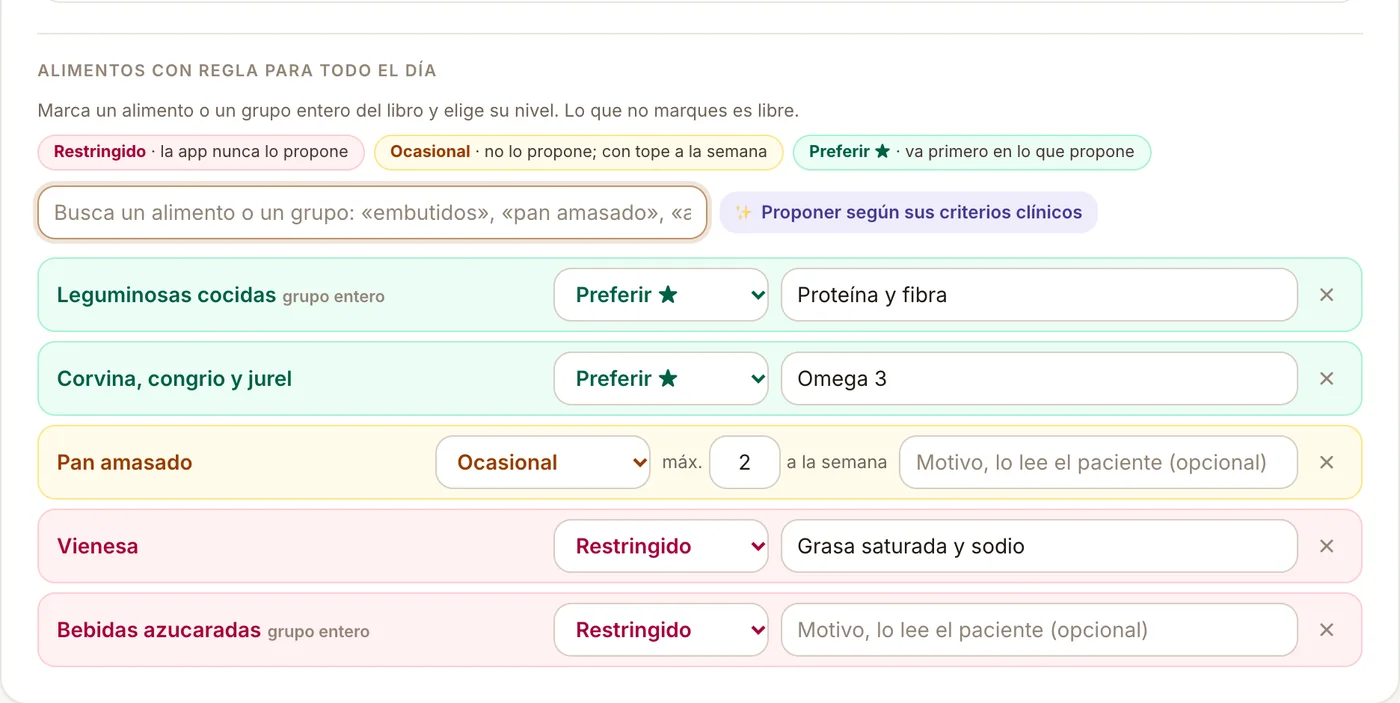This screenshot has height=703, width=1400.
Task: Click the empty motivo field for Bebidas azucaradas
Action: [x=1039, y=630]
